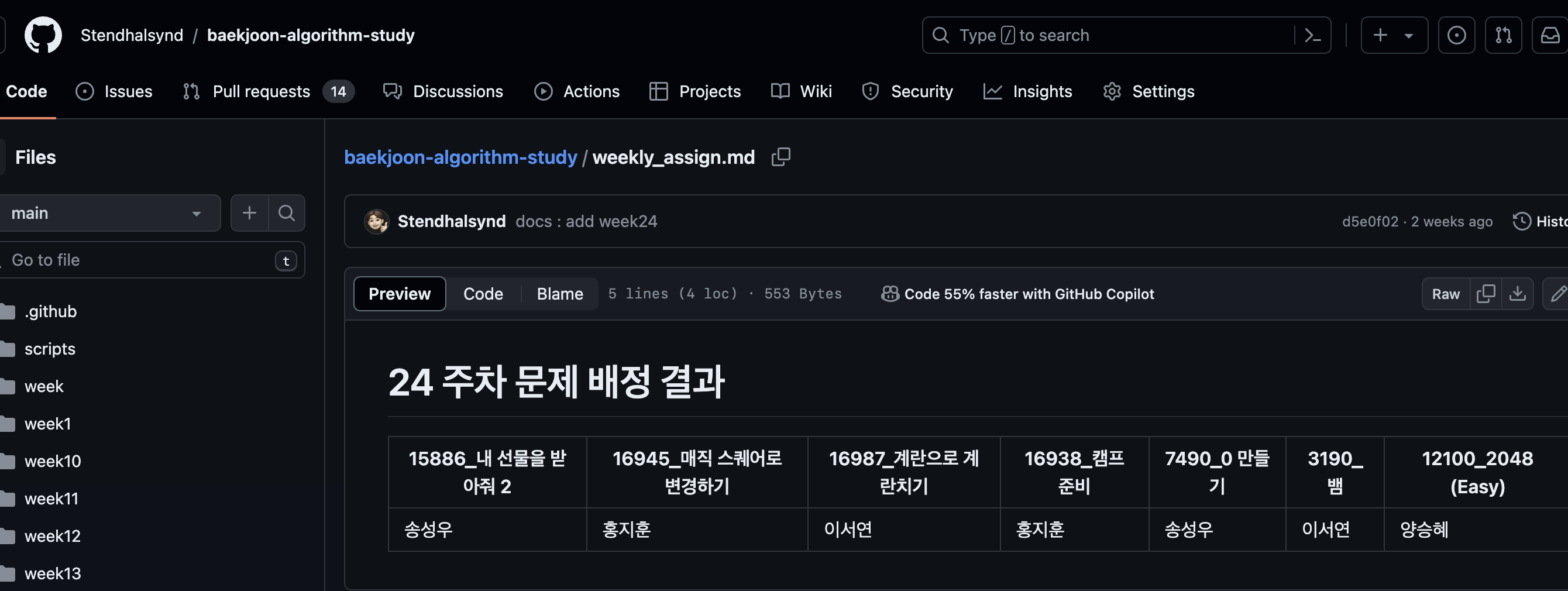Click the plus icon to create new

pyautogui.click(x=1381, y=35)
